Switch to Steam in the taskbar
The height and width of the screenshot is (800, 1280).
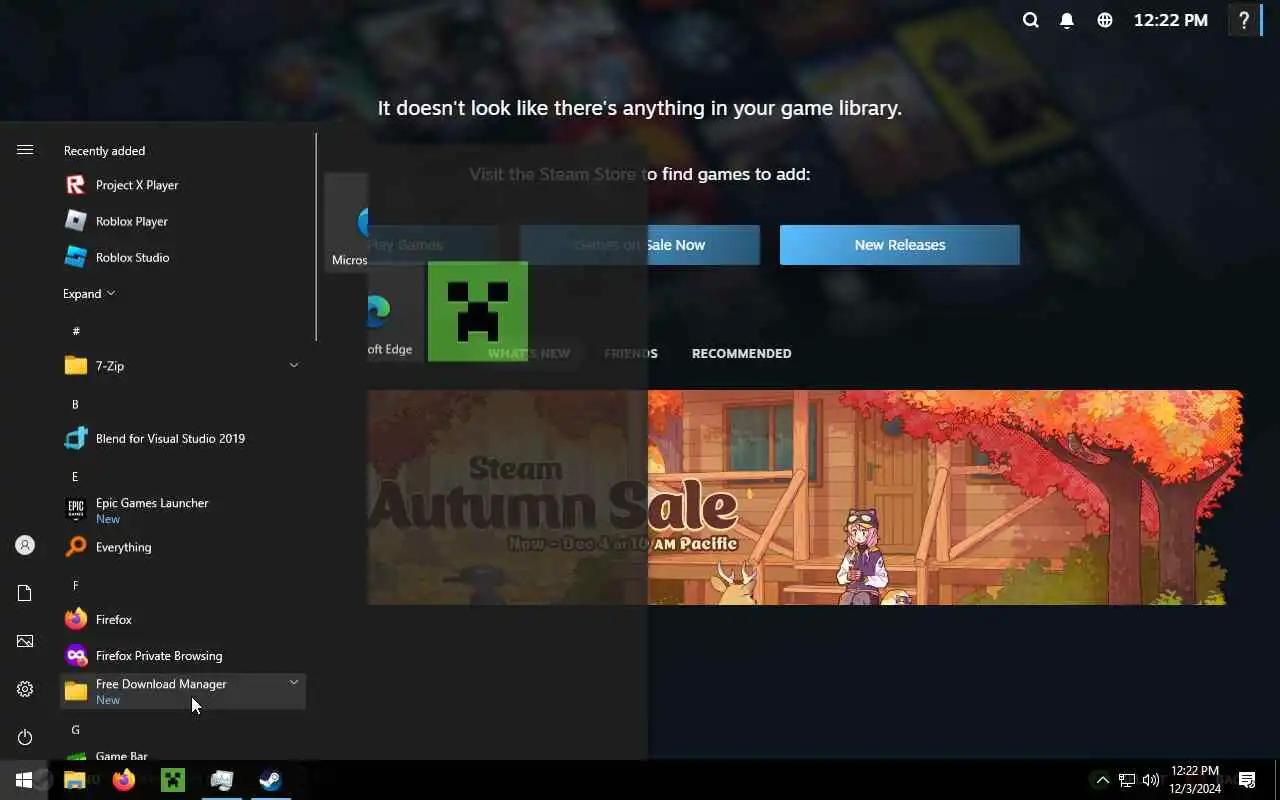click(270, 780)
